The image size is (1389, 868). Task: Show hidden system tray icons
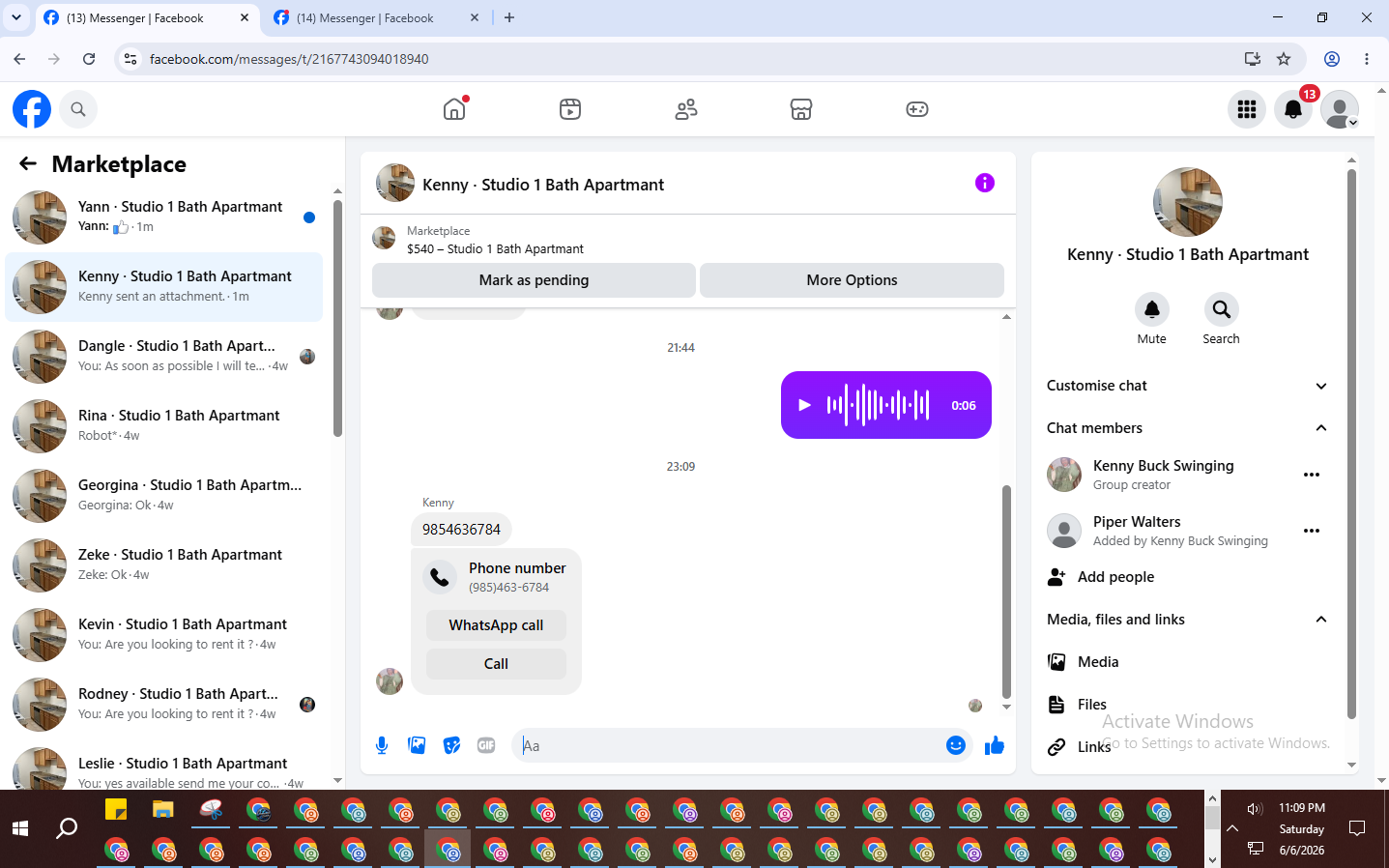coord(1232,828)
